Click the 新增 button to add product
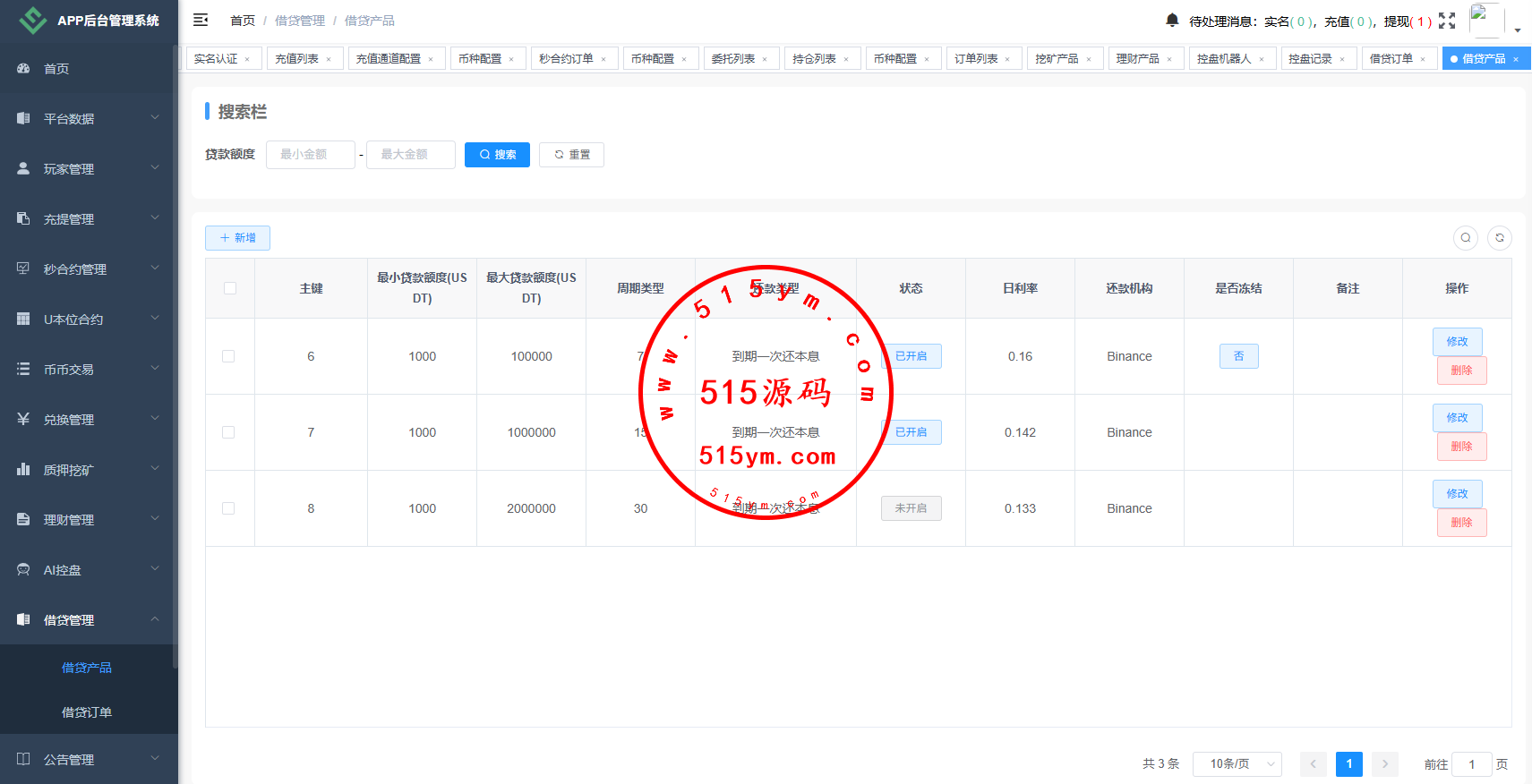The height and width of the screenshot is (784, 1532). (237, 238)
